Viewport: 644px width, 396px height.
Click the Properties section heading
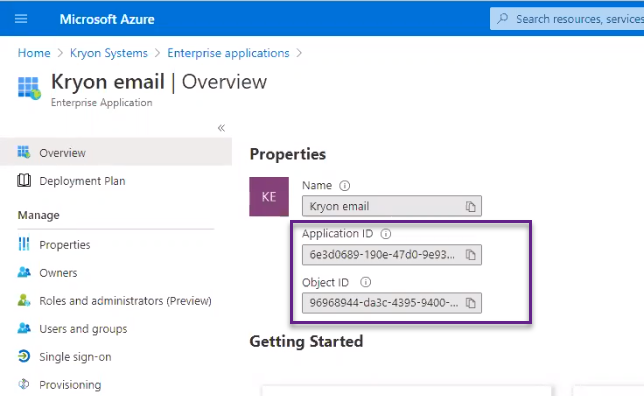(288, 154)
